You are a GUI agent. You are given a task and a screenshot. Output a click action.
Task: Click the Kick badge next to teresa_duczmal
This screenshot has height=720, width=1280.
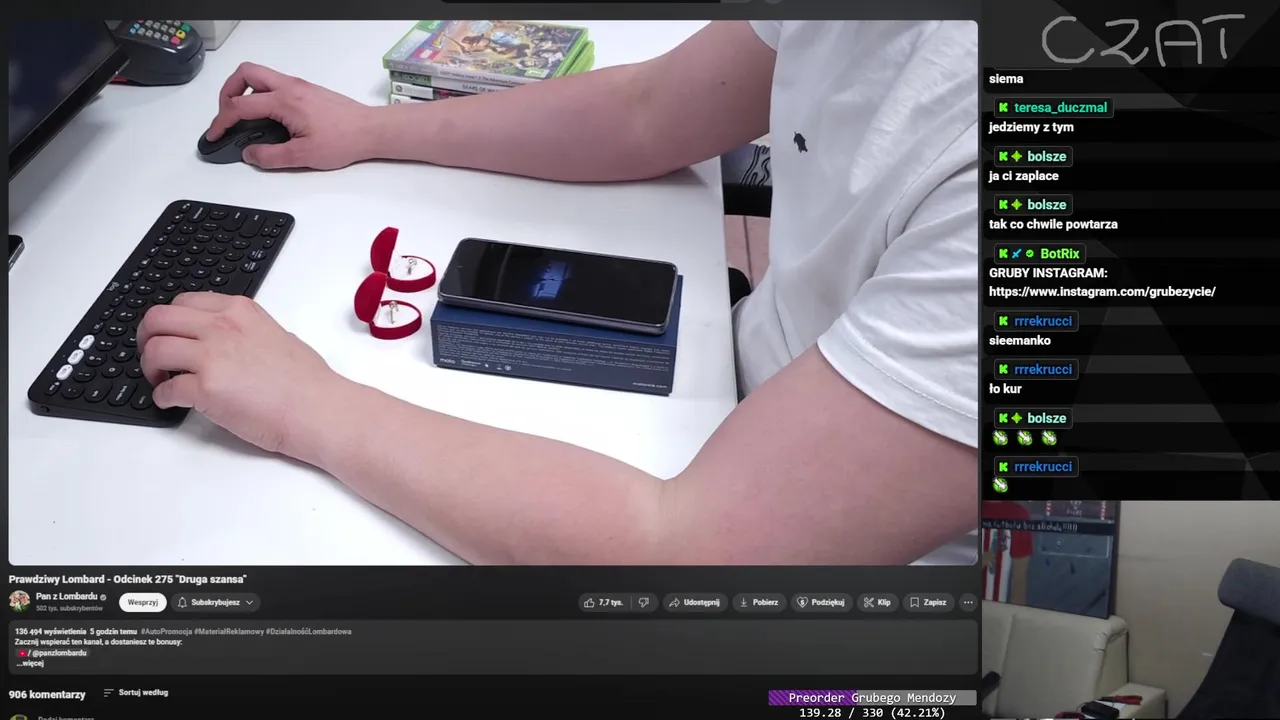coord(1003,108)
